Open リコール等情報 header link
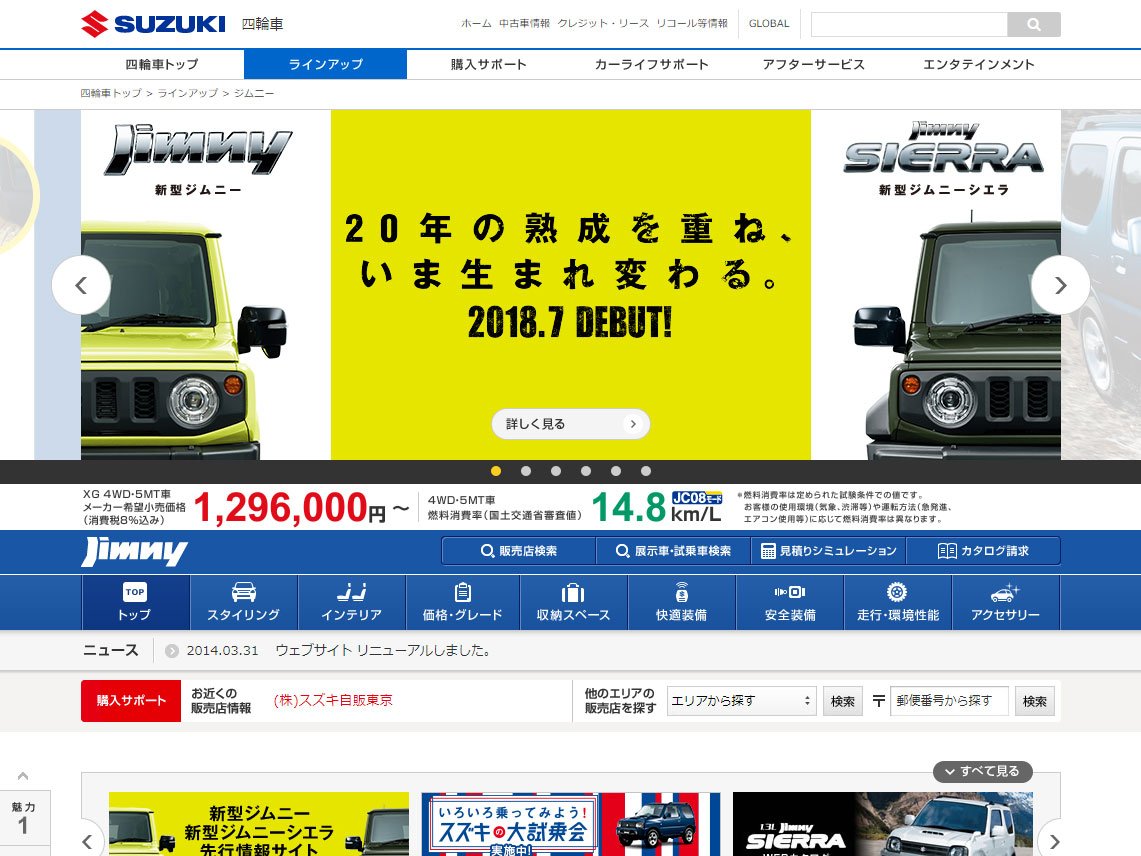Viewport: 1141px width, 856px height. 692,23
